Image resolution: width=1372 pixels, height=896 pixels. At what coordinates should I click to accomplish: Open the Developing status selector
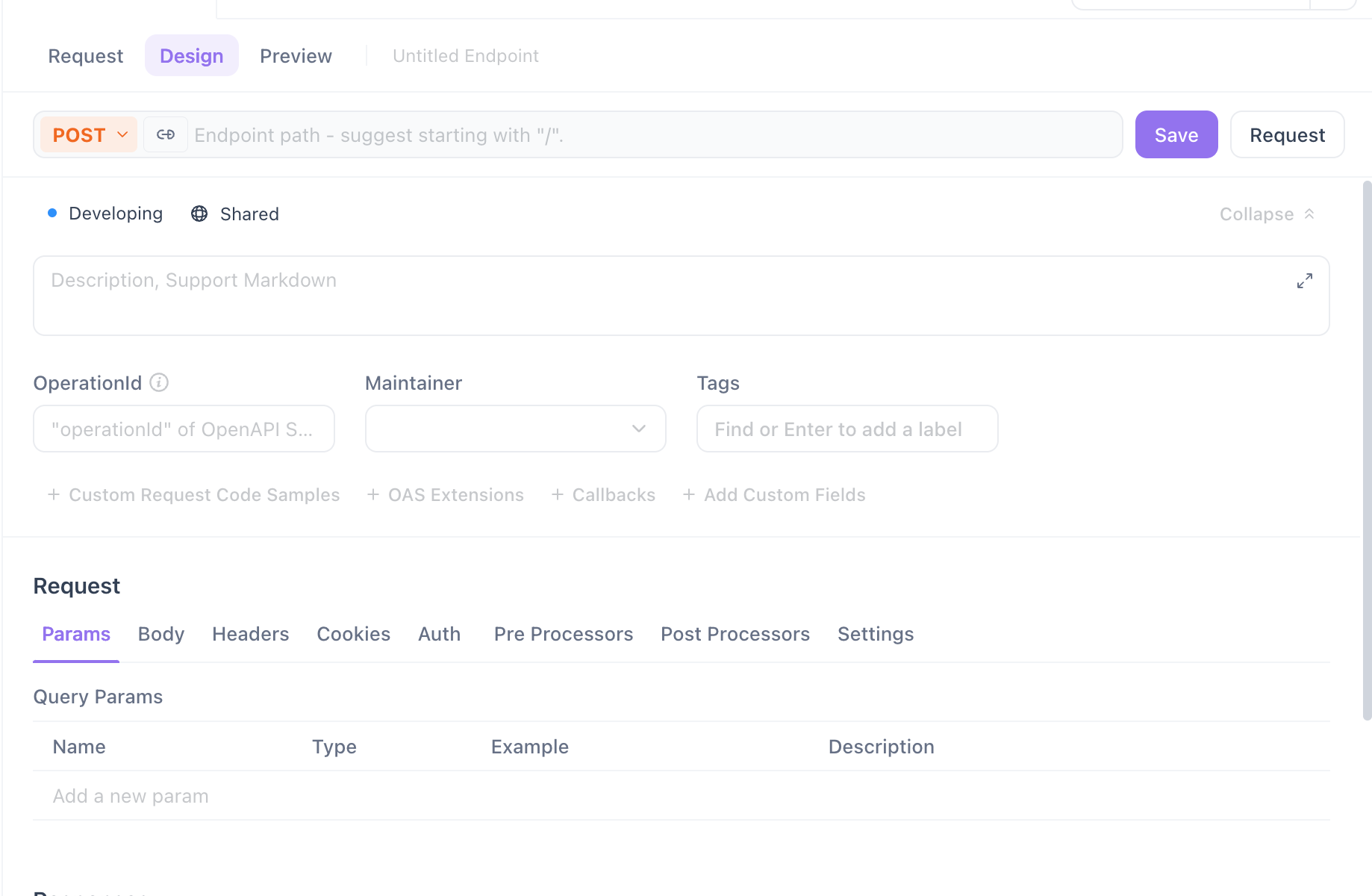click(105, 214)
